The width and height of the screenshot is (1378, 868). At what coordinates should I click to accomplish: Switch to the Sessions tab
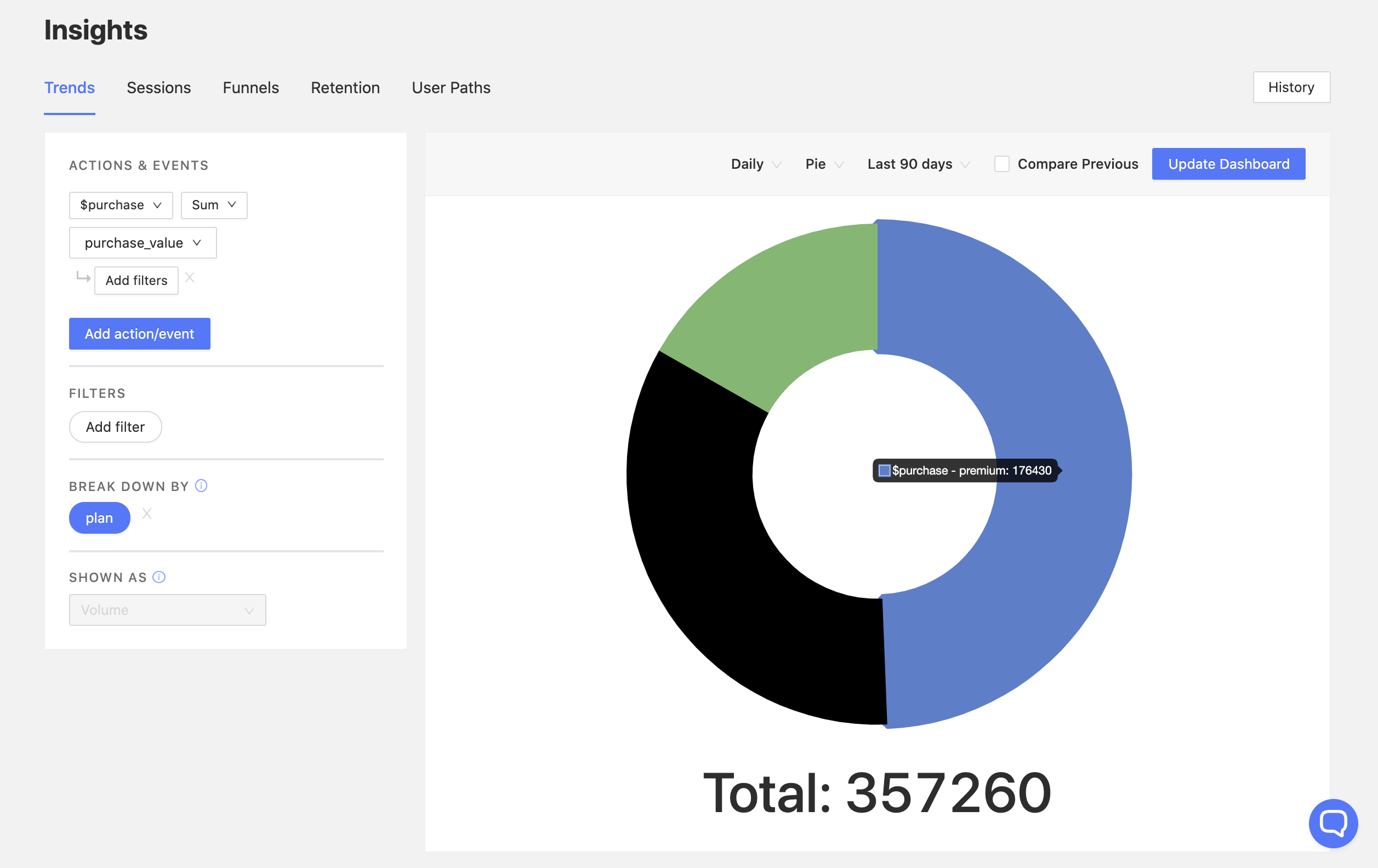158,88
